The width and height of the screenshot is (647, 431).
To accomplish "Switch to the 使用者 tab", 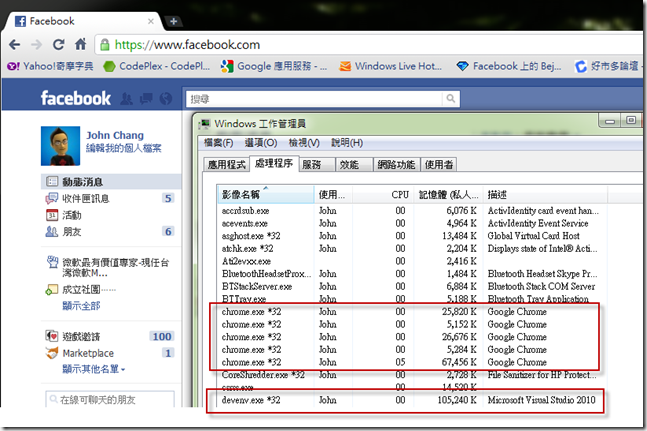I will click(439, 165).
